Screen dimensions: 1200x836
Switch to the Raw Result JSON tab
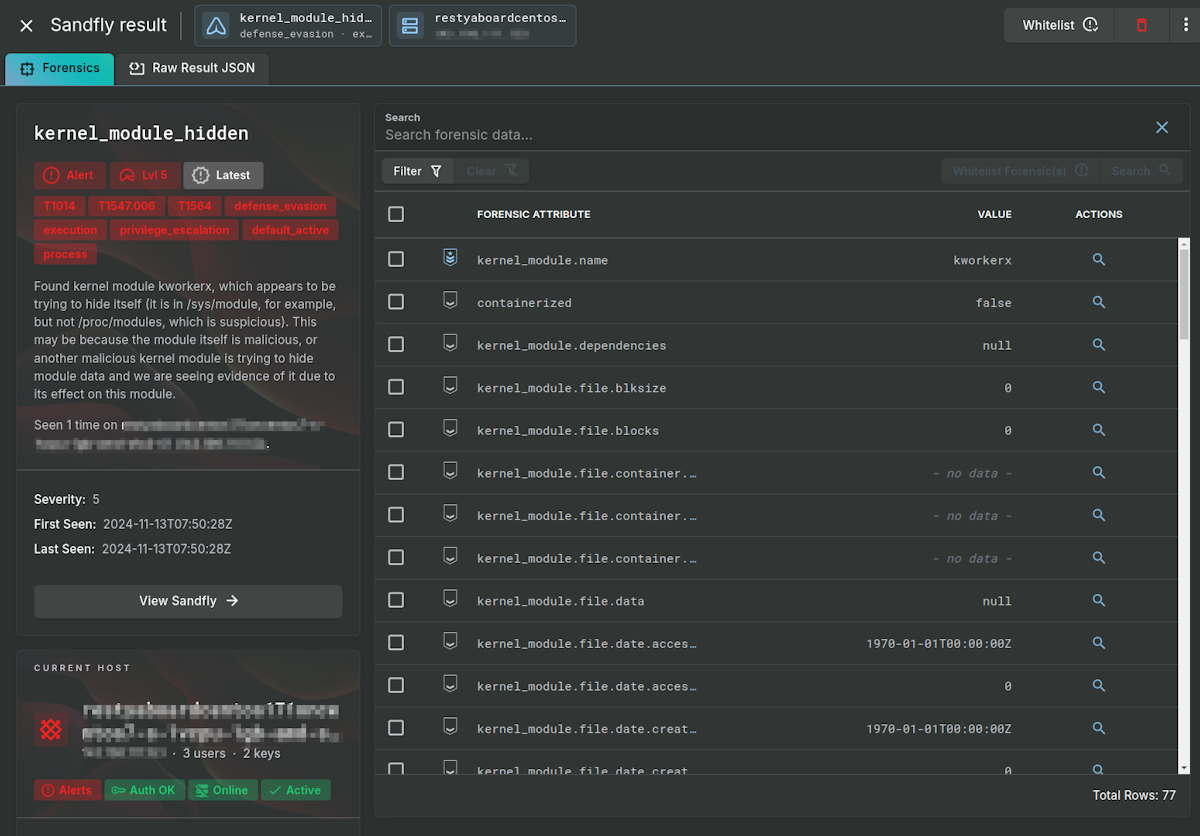click(x=193, y=68)
